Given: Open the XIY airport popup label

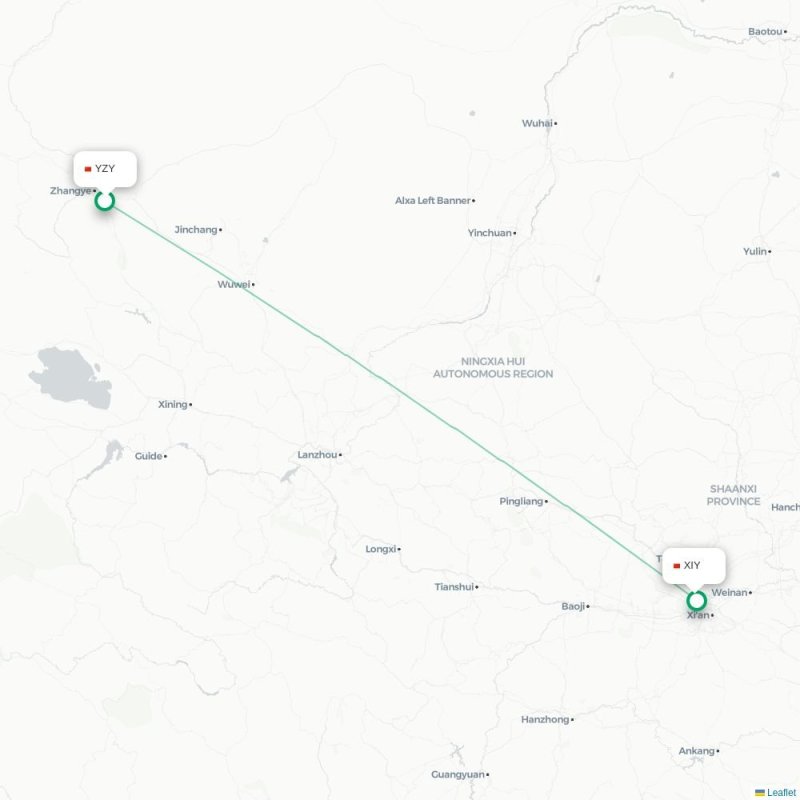Looking at the screenshot, I should 694,566.
